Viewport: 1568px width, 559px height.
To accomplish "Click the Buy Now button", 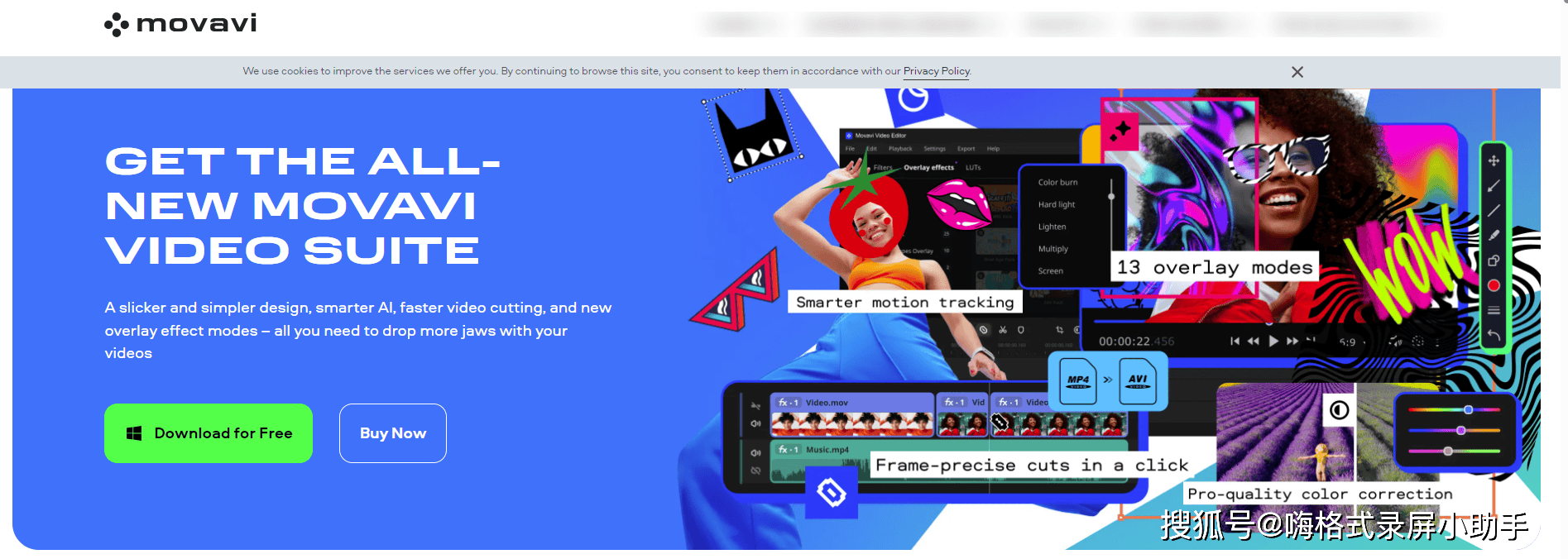I will [x=393, y=433].
